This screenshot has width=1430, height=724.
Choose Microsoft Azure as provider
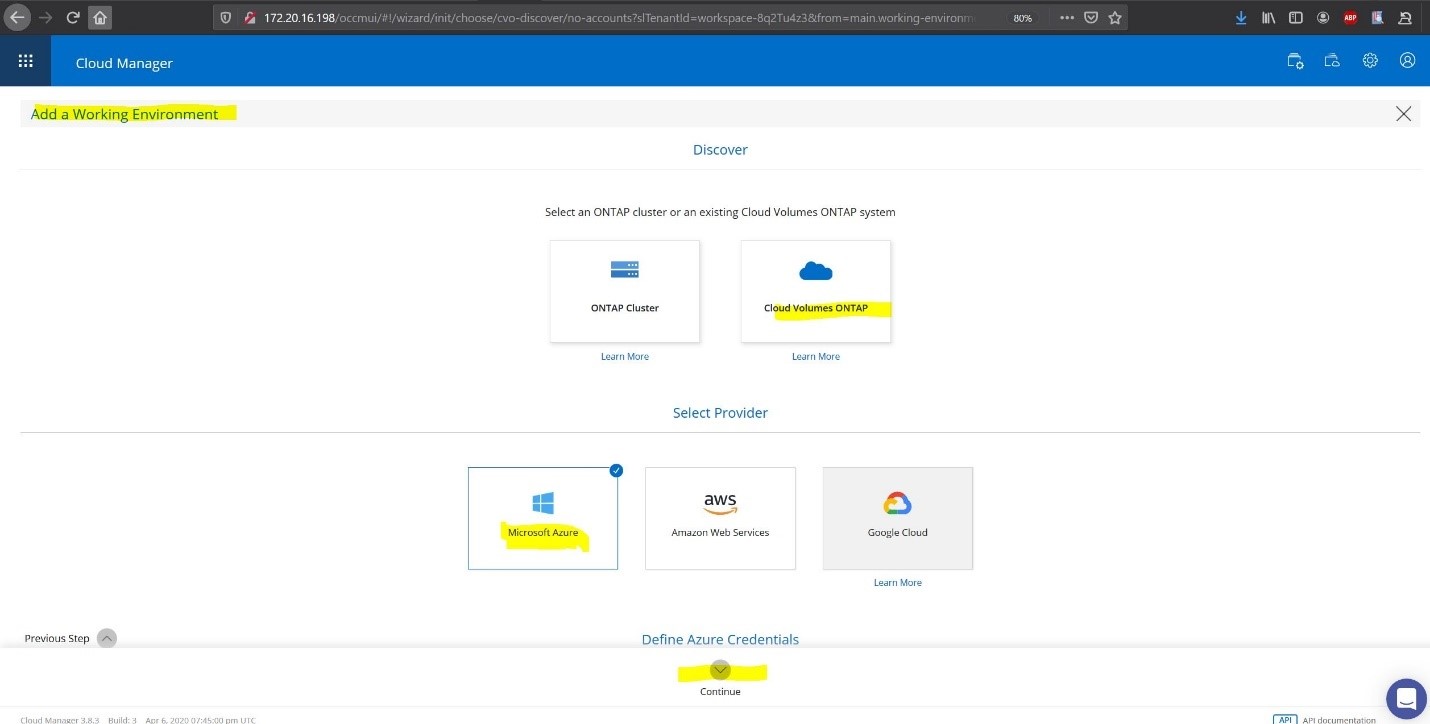(x=543, y=518)
